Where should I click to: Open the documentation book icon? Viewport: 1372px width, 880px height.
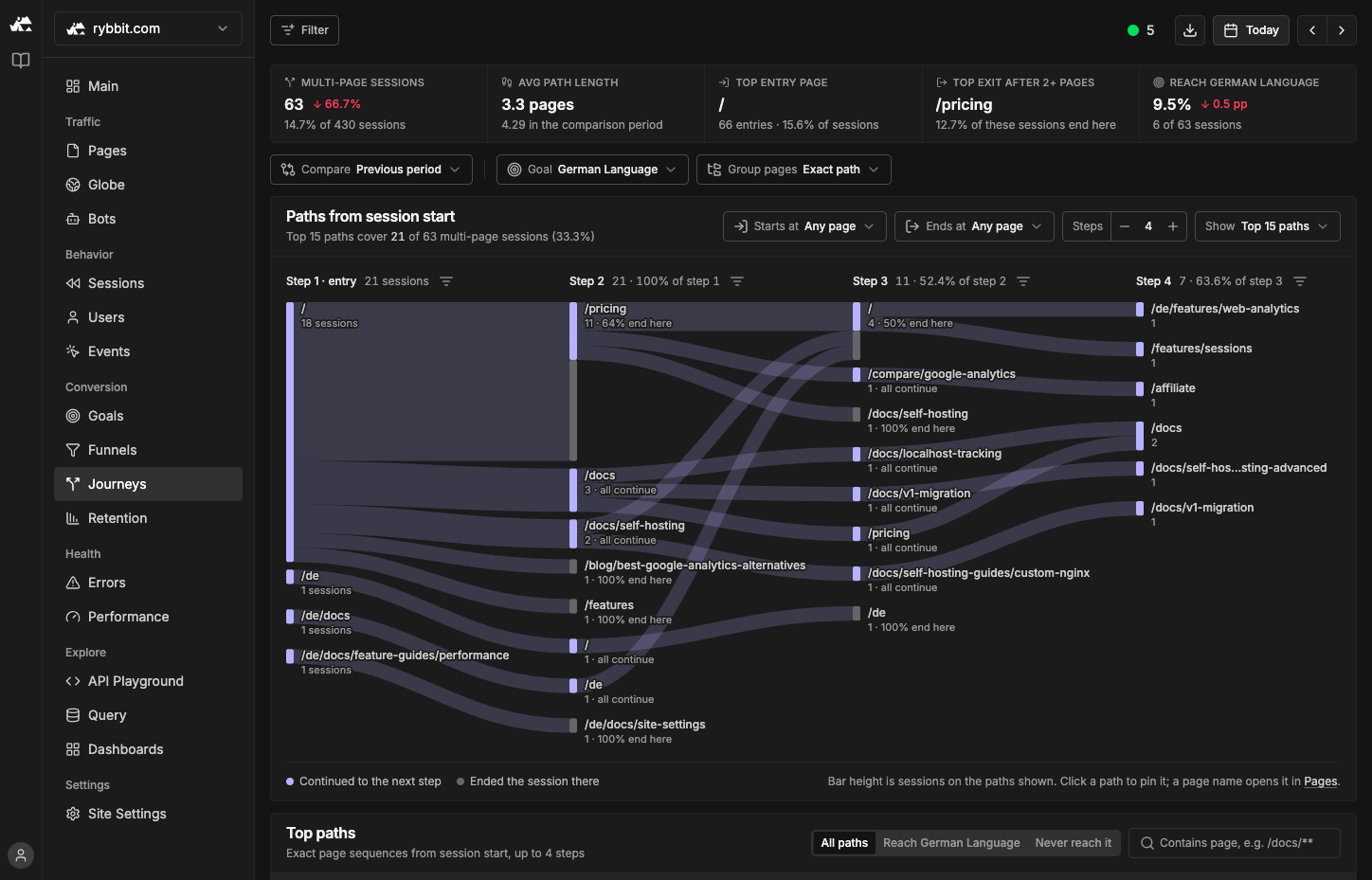coord(21,61)
